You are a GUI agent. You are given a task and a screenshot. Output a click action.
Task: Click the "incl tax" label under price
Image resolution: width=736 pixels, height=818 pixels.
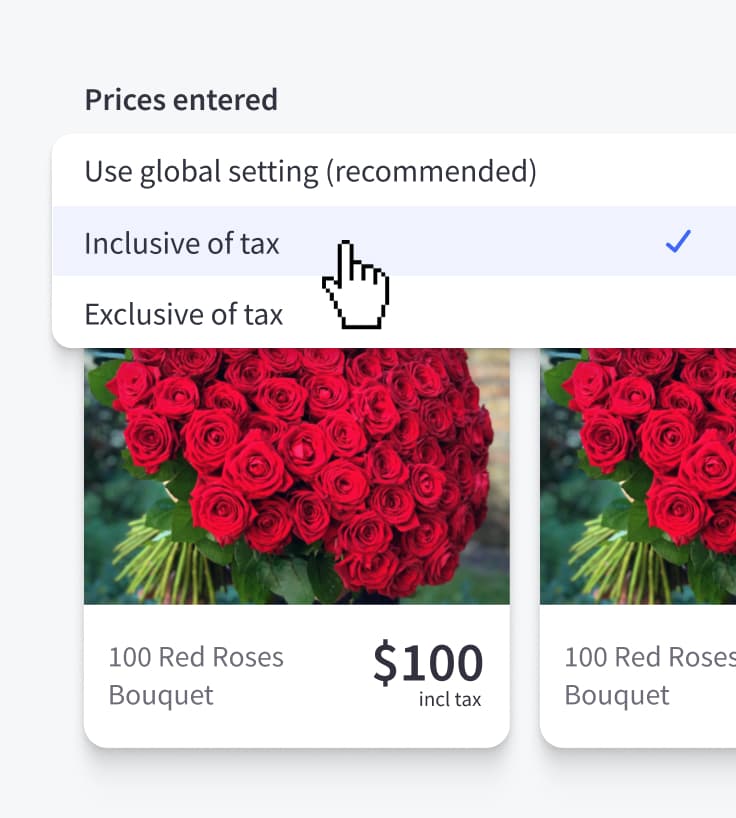pyautogui.click(x=450, y=700)
